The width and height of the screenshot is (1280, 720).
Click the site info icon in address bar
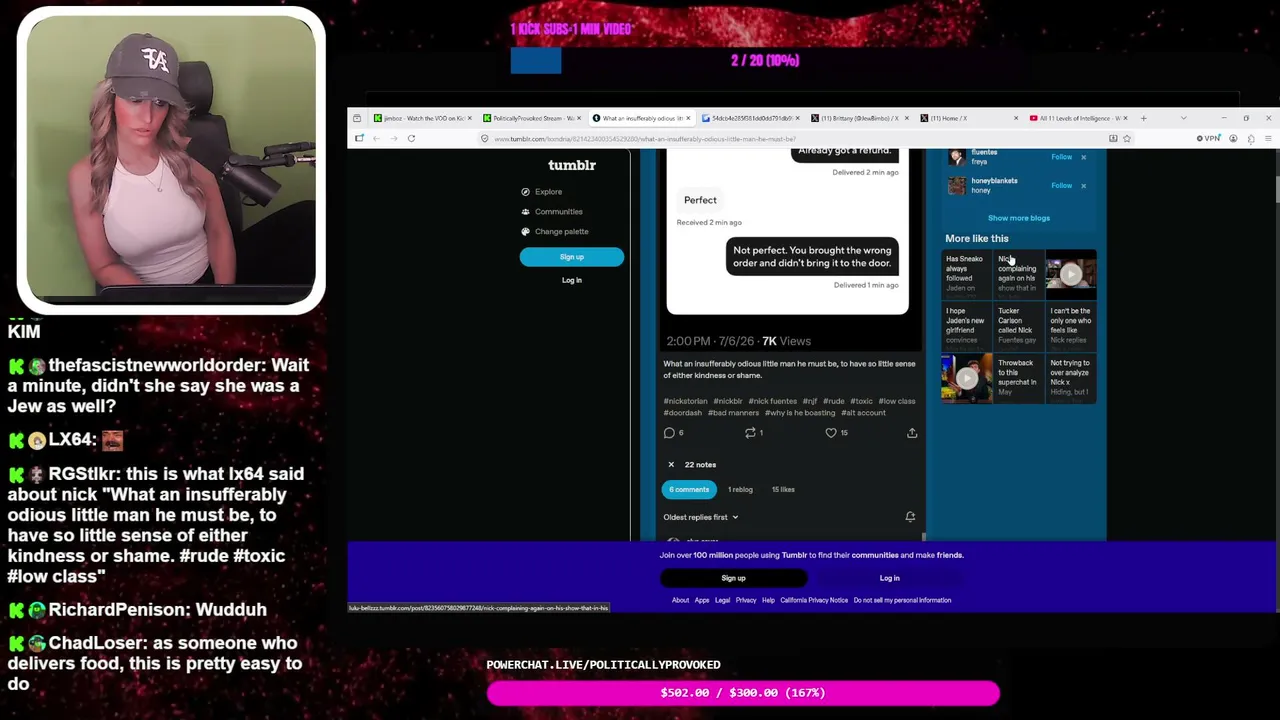[485, 139]
